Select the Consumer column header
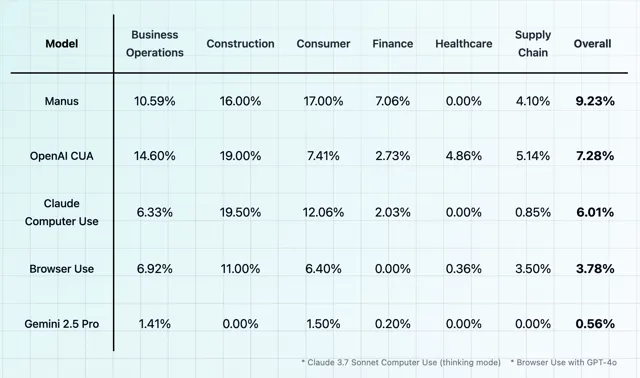 click(x=323, y=44)
